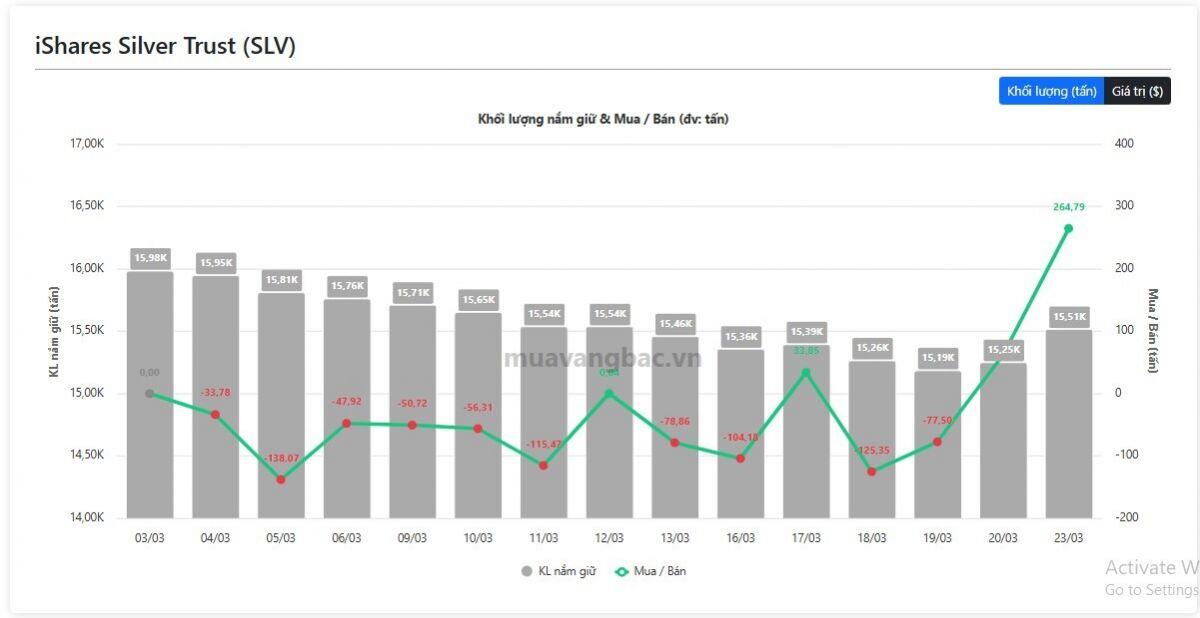This screenshot has height=618, width=1200.
Task: Click the 09/03 bar labeled 15,71K
Action: tap(412, 411)
